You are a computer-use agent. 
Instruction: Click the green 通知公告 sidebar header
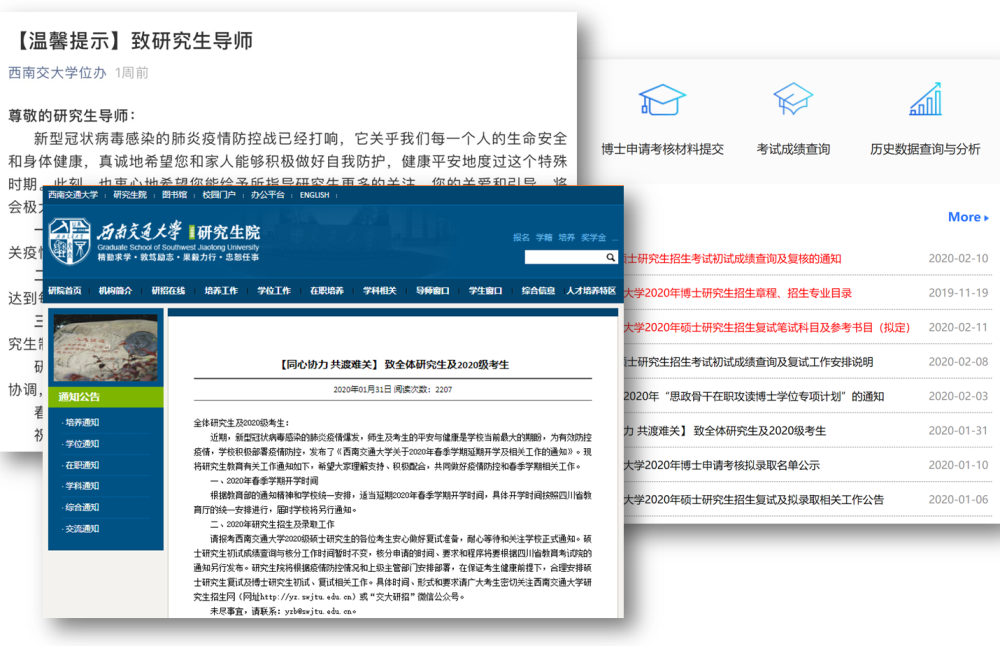[x=105, y=397]
